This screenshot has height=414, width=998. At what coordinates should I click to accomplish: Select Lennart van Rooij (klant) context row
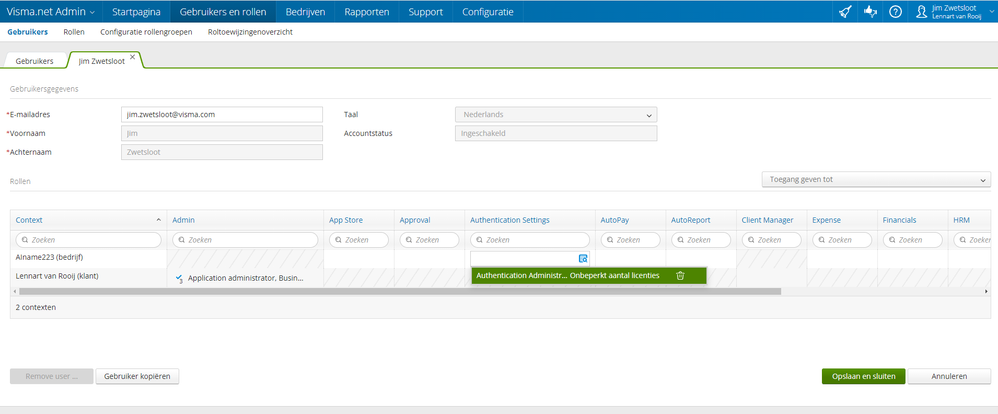click(57, 276)
